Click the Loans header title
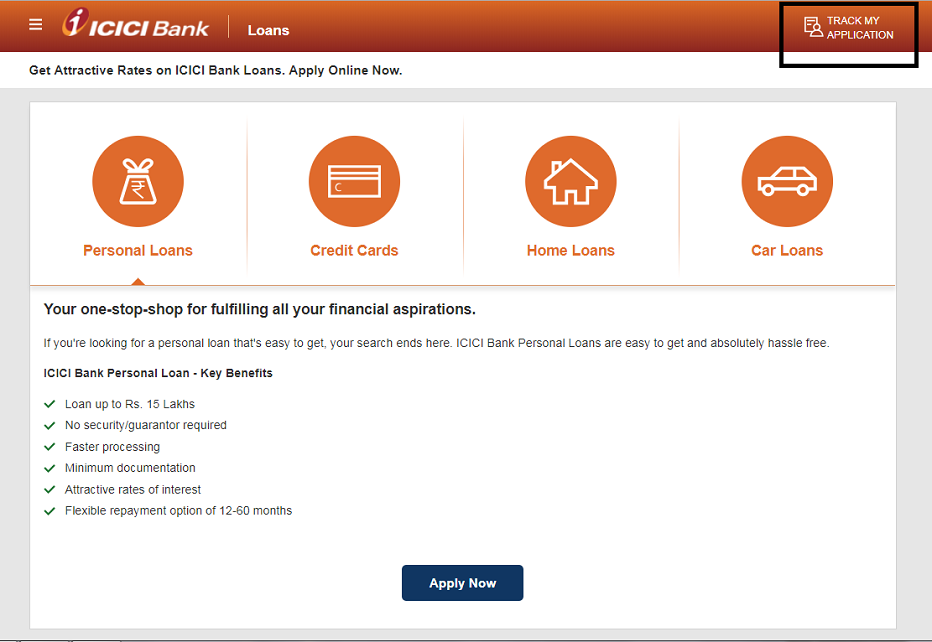Screen dimensions: 932x642 point(268,30)
